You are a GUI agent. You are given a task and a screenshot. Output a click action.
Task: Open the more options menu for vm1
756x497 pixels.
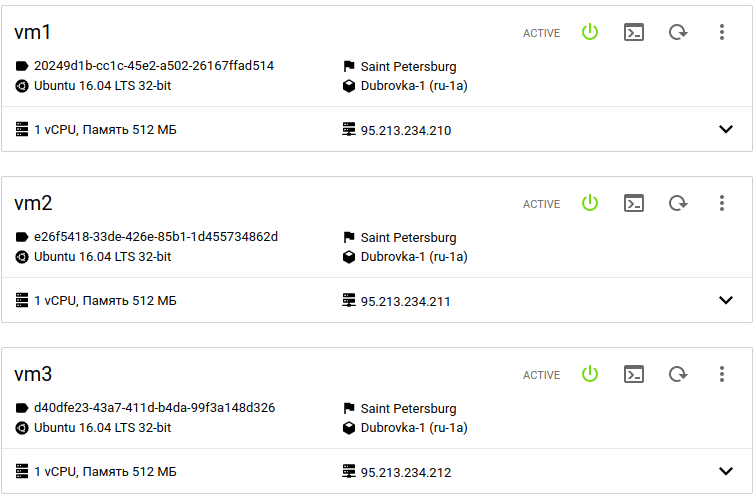[722, 32]
